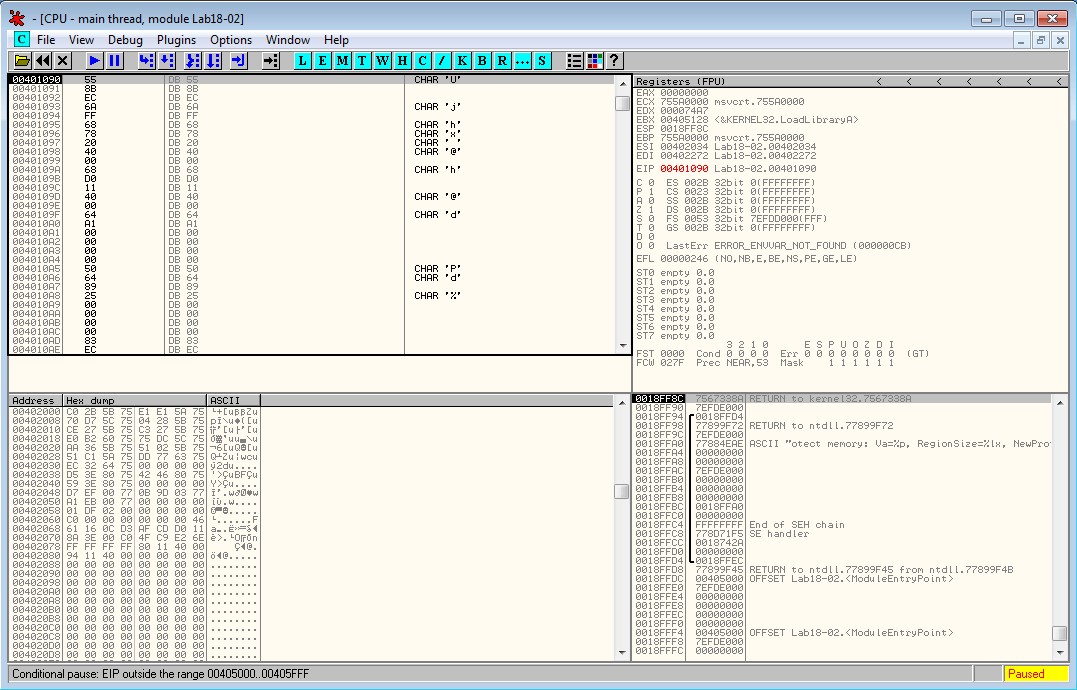
Task: Open the Help question mark icon
Action: pyautogui.click(x=614, y=61)
